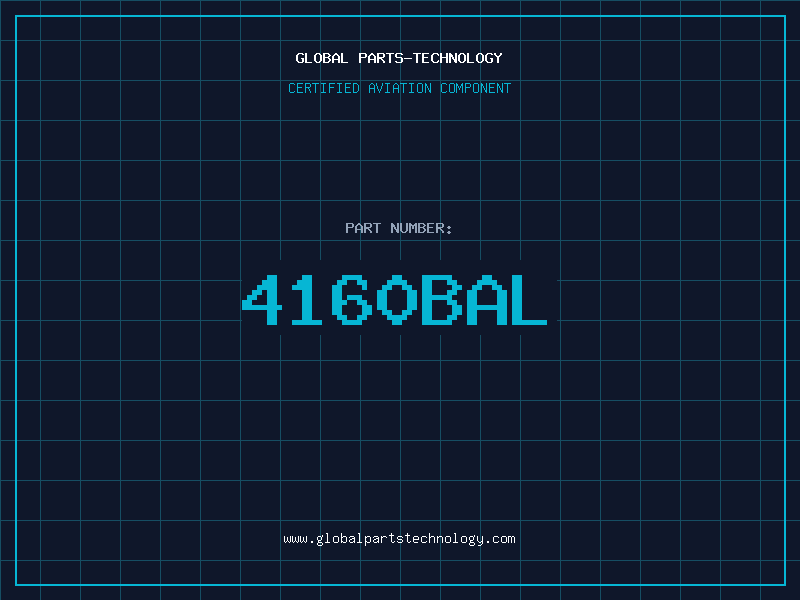The image size is (800, 600).
Task: Click the PART NUMBER: label
Action: click(x=399, y=228)
